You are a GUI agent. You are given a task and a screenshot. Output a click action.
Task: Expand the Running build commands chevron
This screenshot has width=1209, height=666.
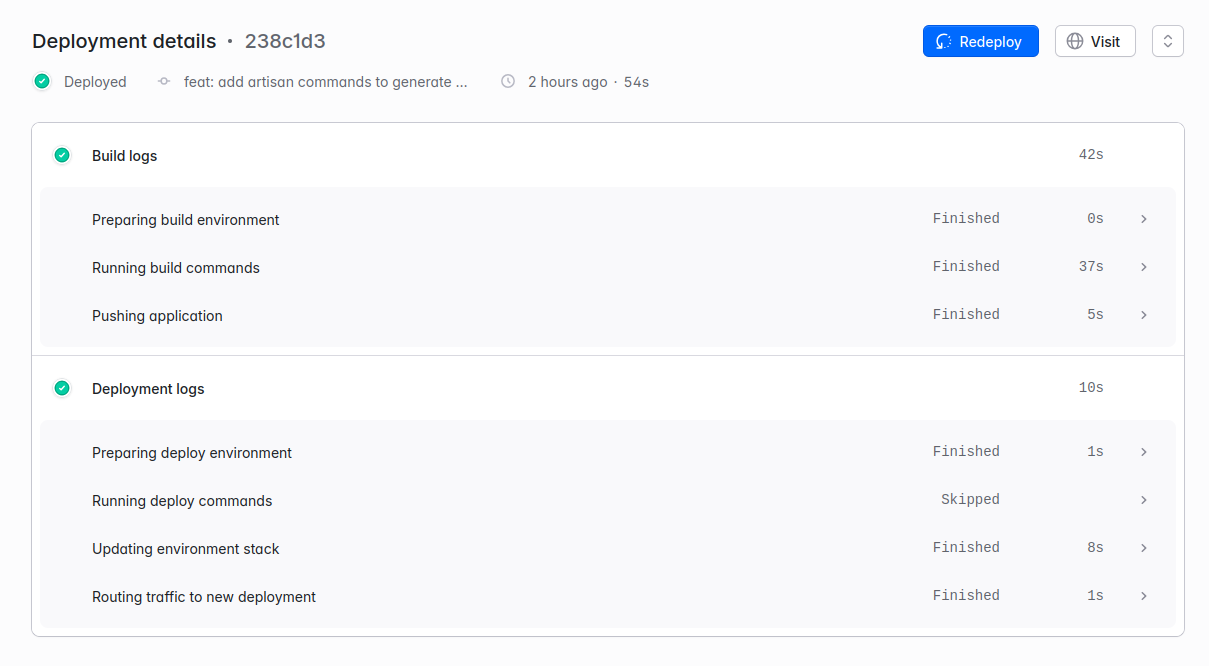(1144, 267)
